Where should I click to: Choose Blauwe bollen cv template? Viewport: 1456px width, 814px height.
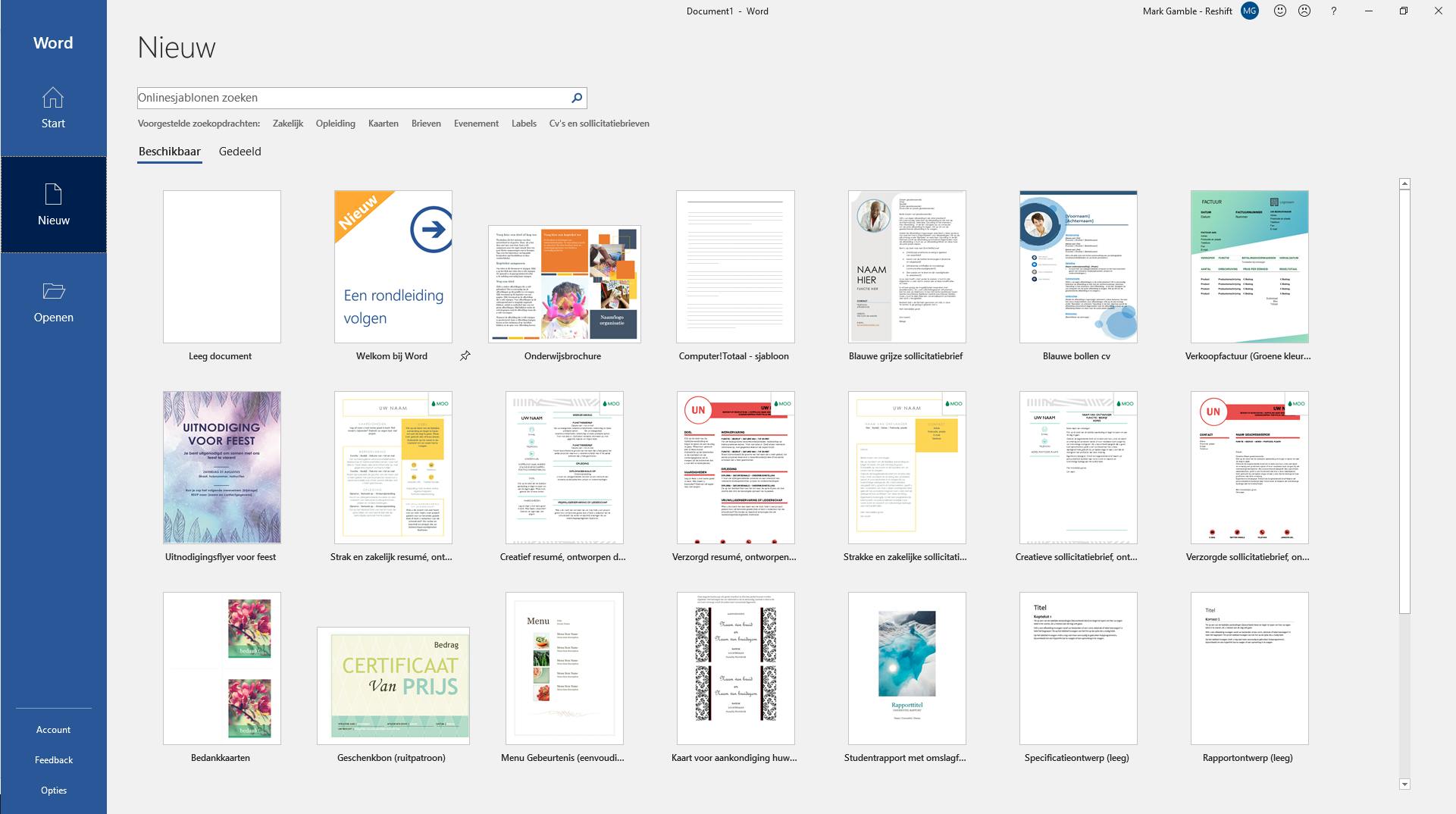1078,267
